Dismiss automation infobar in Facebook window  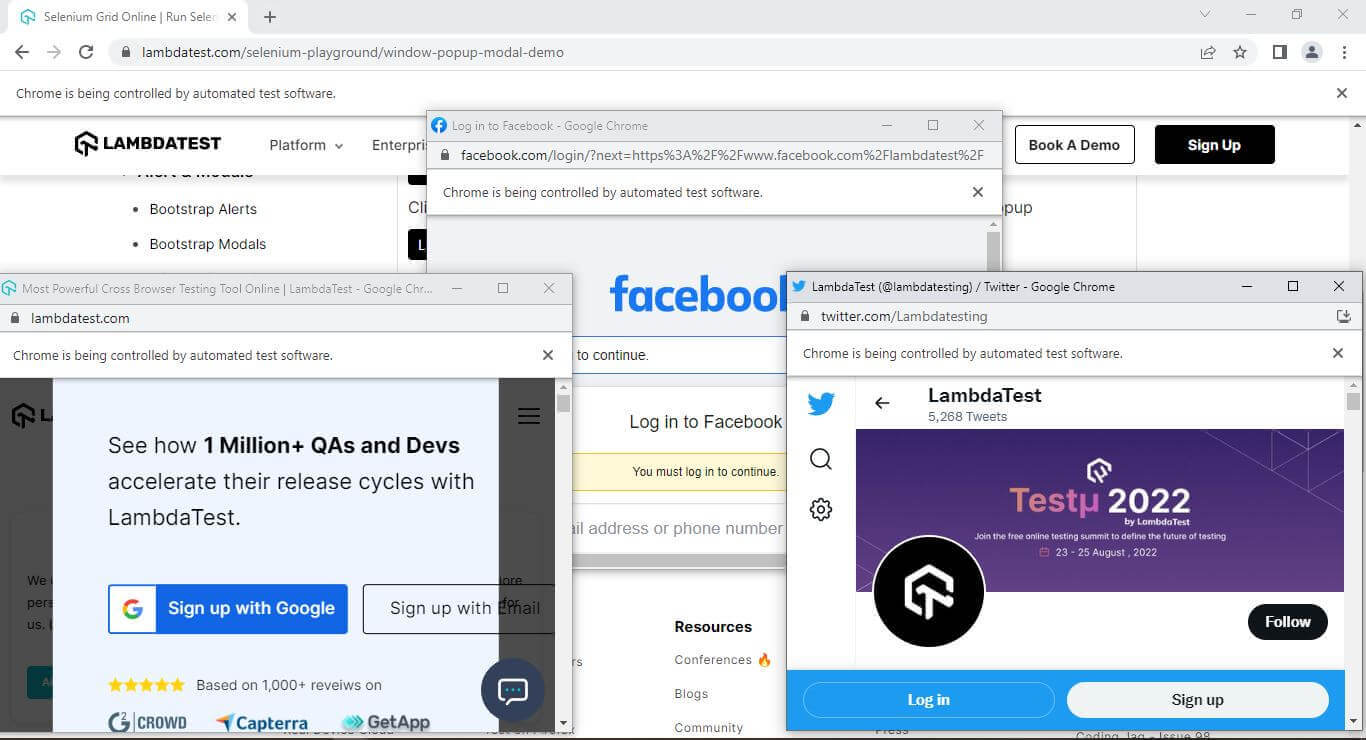[978, 192]
